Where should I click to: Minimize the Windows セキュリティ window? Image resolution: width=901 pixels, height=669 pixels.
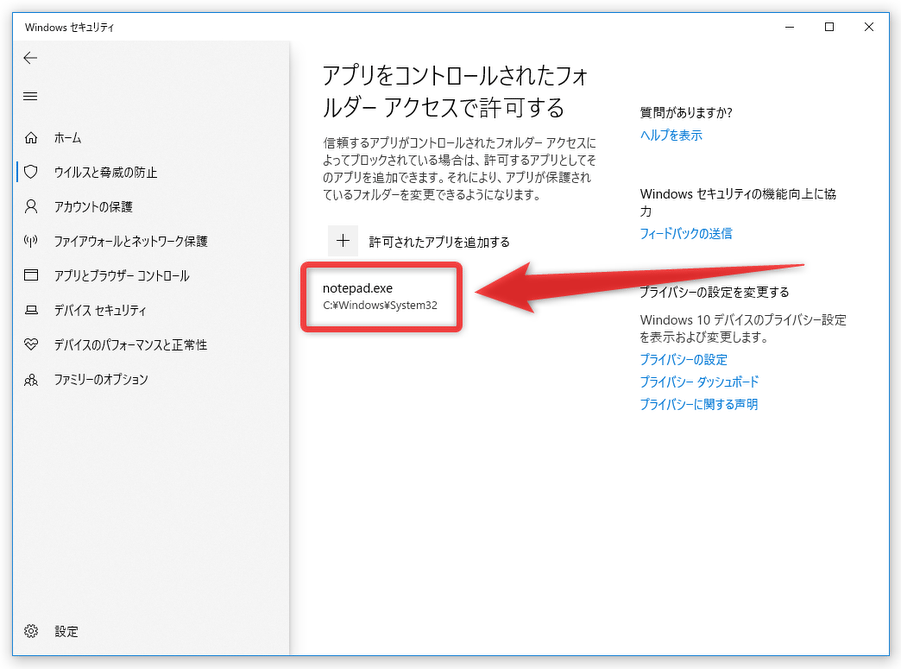point(790,27)
